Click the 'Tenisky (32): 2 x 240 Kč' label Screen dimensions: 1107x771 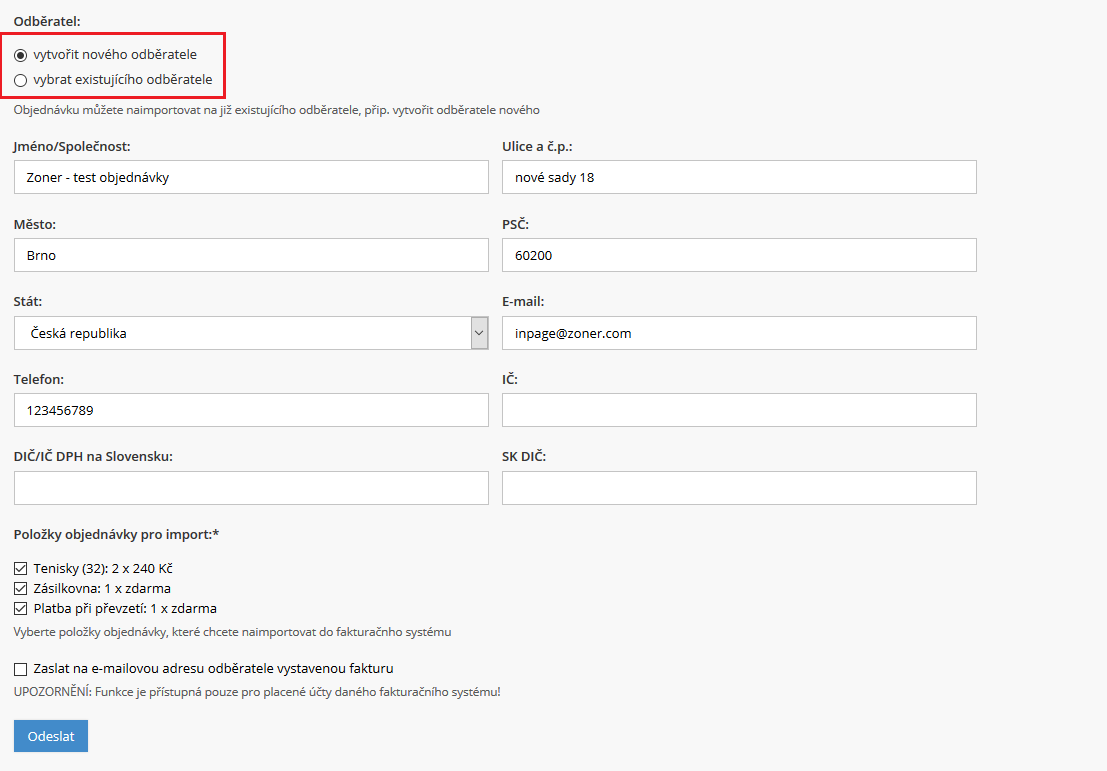click(x=103, y=569)
